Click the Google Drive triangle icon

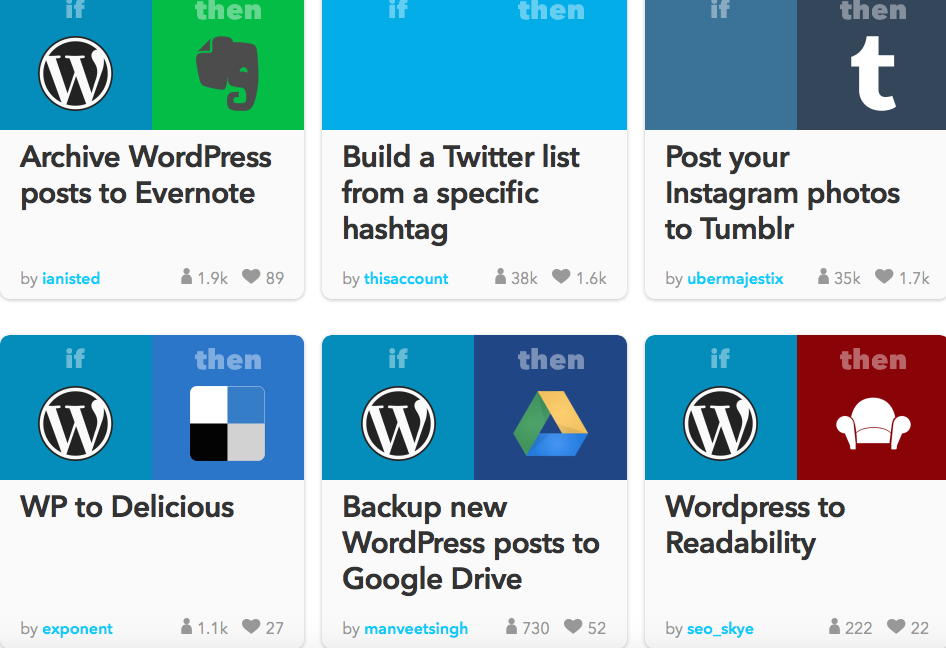tap(550, 424)
